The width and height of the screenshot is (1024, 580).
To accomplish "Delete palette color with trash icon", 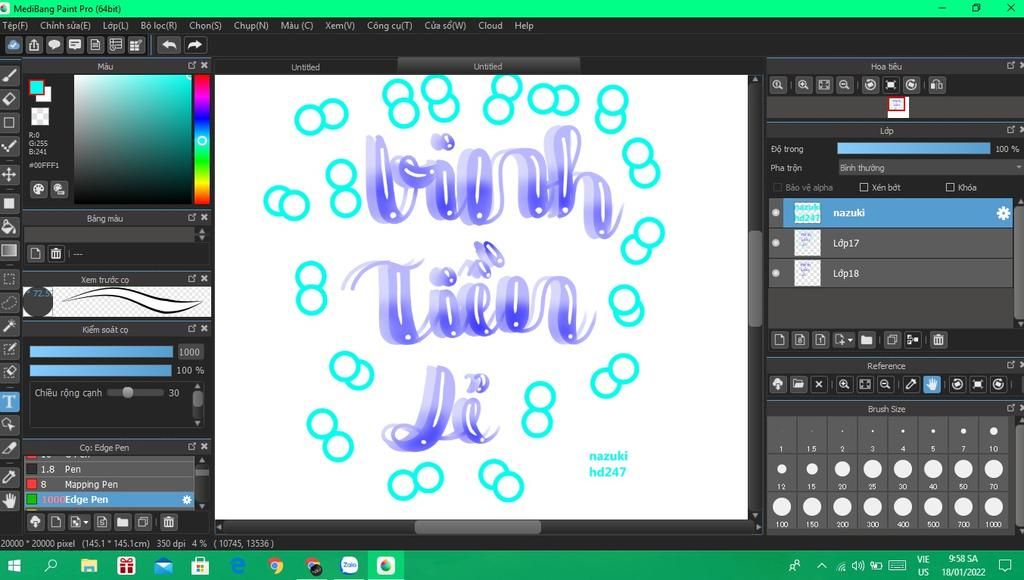I will click(56, 253).
